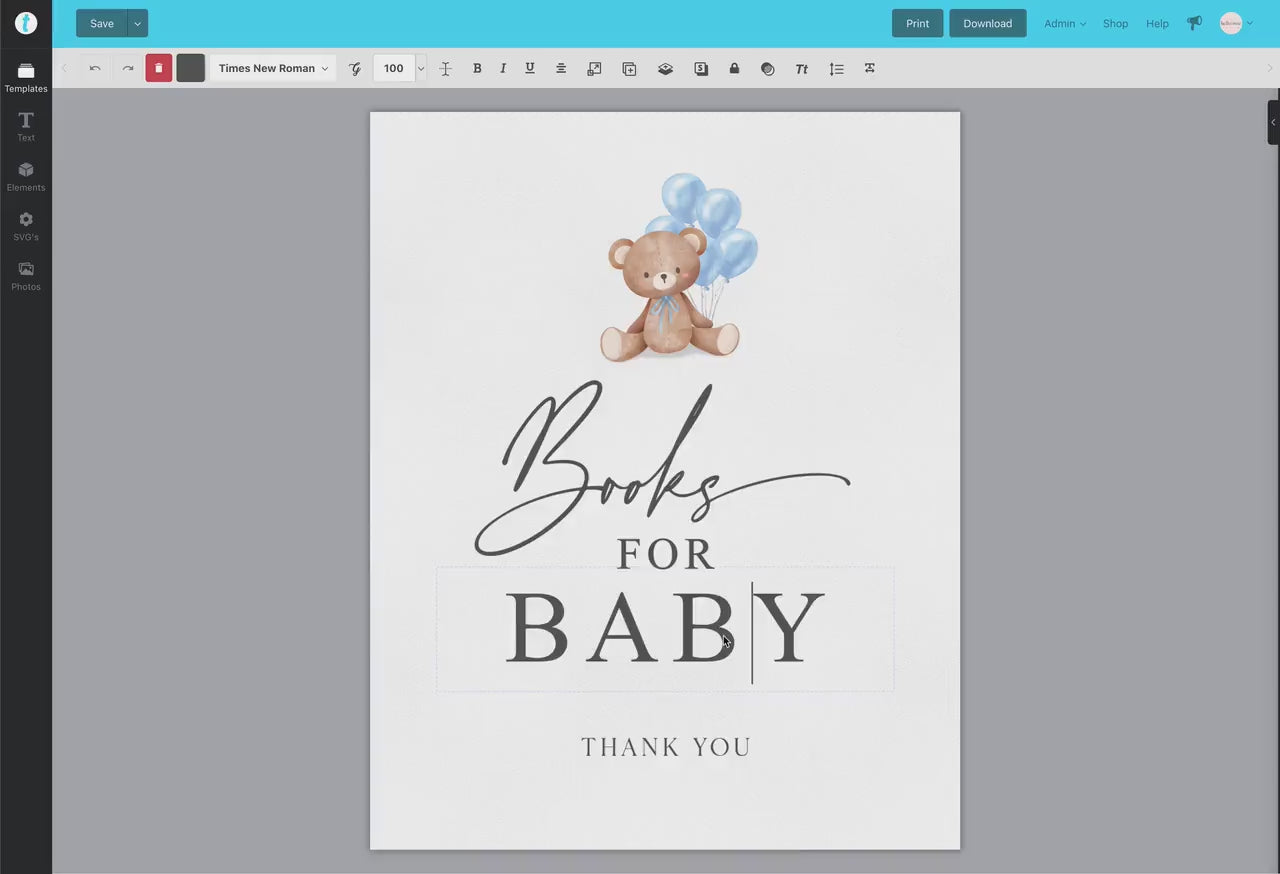Save the design
The image size is (1280, 874).
(x=102, y=23)
